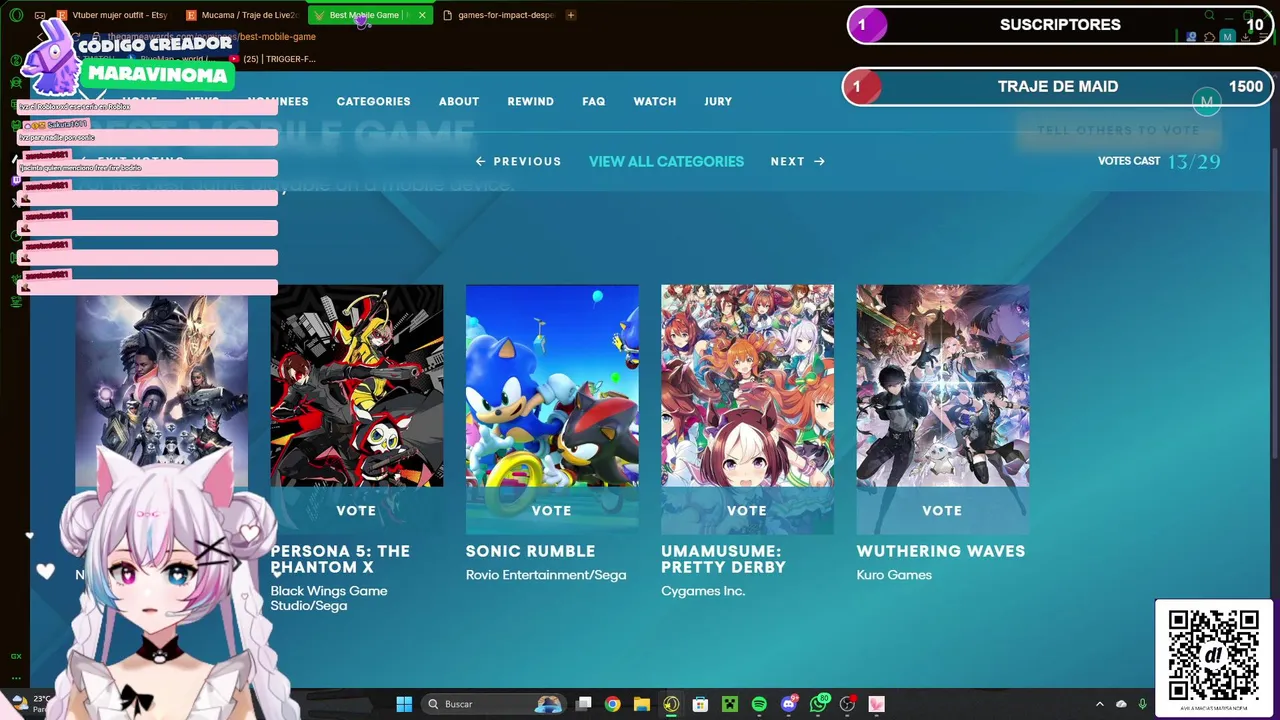The height and width of the screenshot is (720, 1280).
Task: Open the REWIND nav menu item
Action: 530,101
